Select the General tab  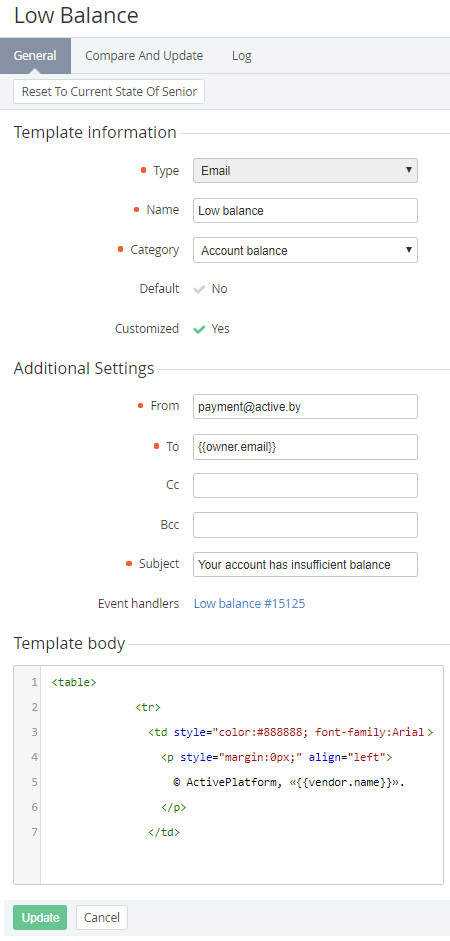click(x=35, y=56)
